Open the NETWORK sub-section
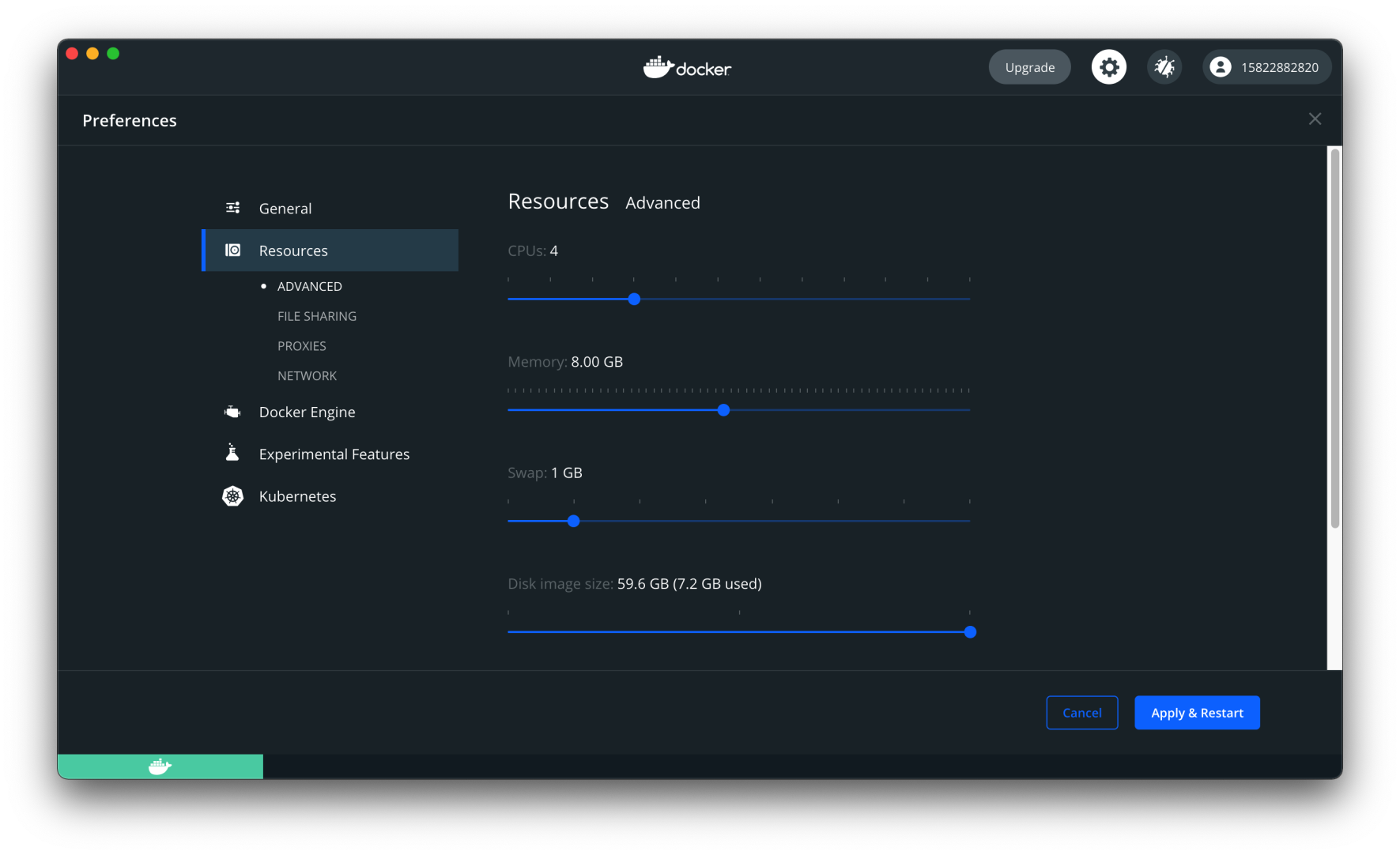The width and height of the screenshot is (1400, 855). click(307, 376)
